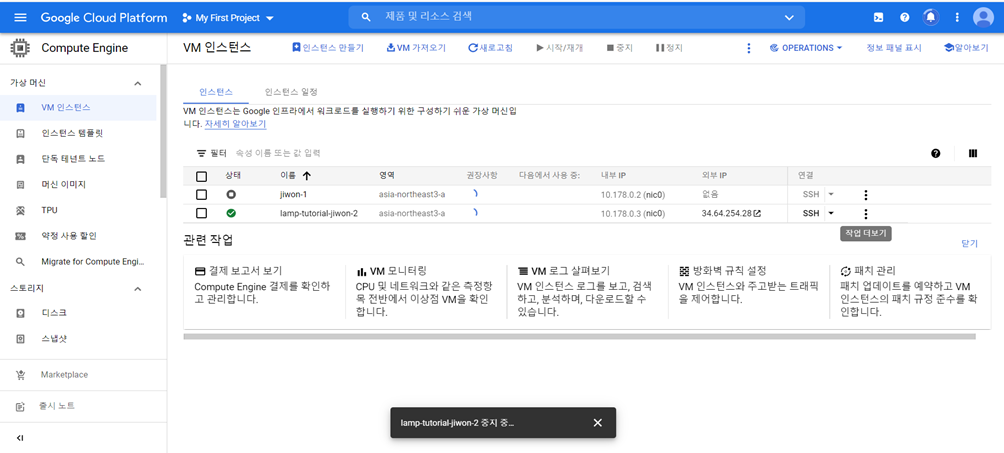Viewport: 1004px width, 453px height.
Task: Focus the product and resource search field
Action: [x=576, y=17]
